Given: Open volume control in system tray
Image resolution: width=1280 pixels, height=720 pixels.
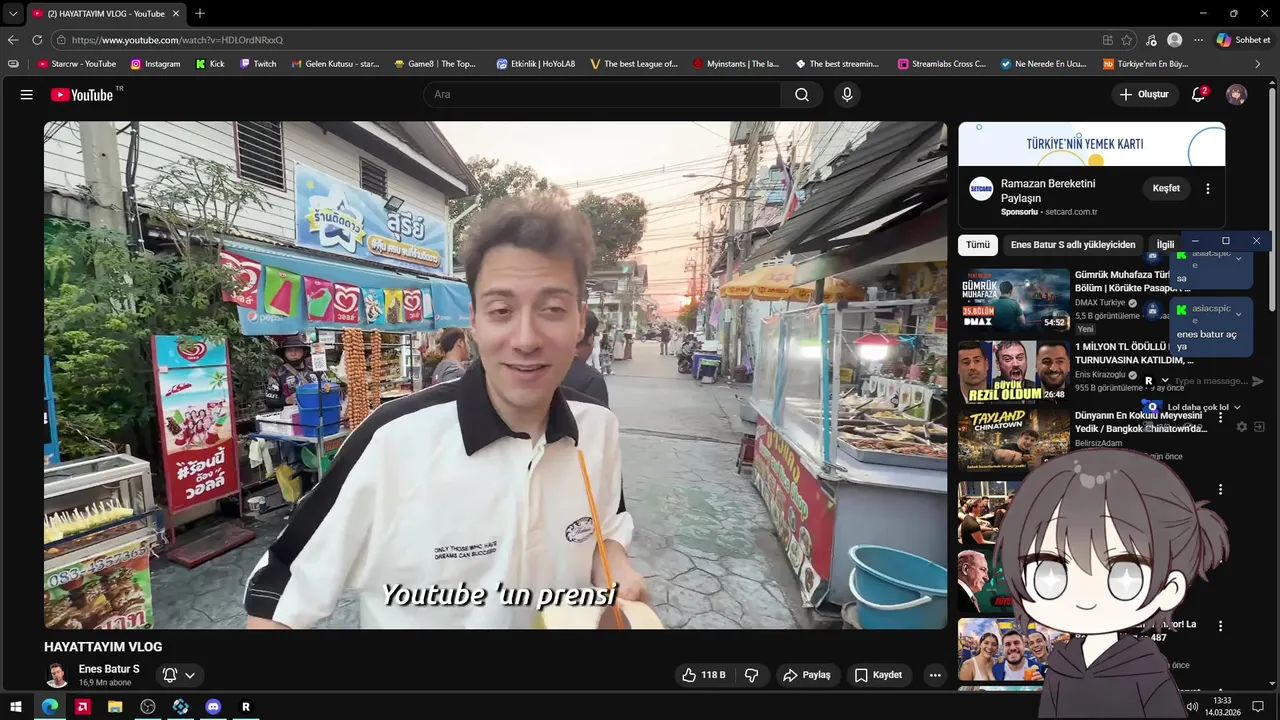Looking at the screenshot, I should 1192,707.
